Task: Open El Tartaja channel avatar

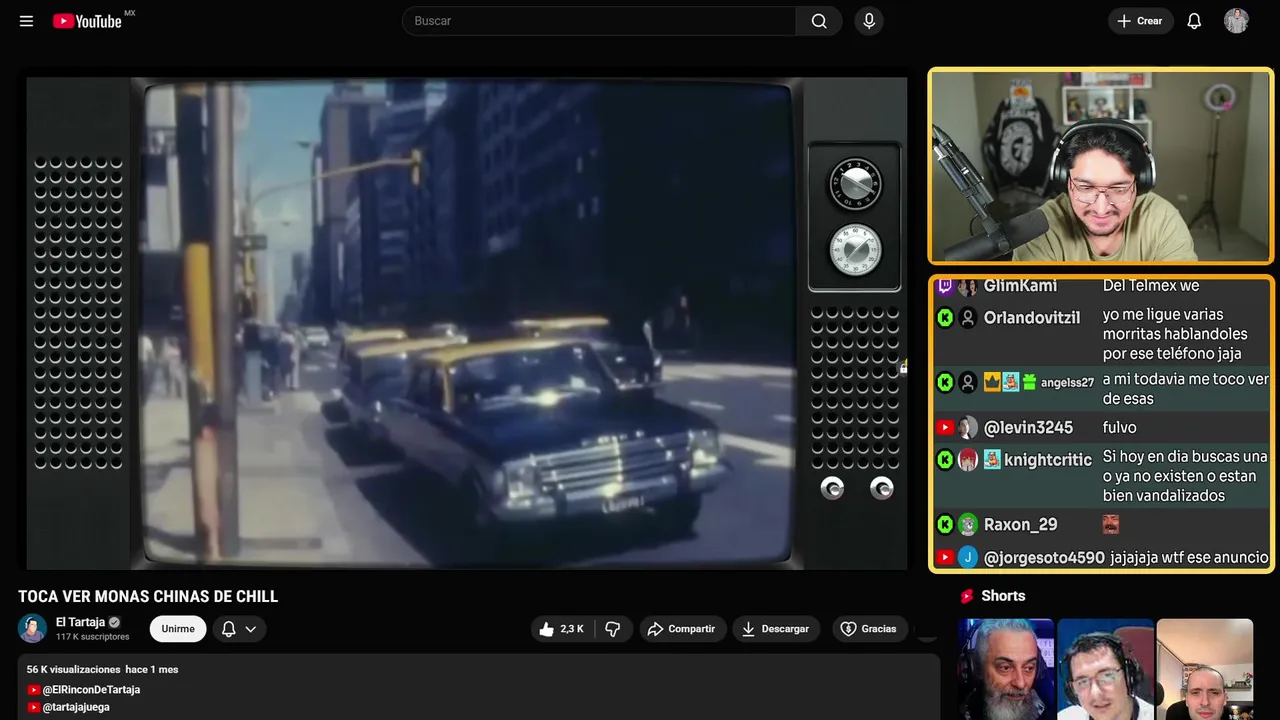Action: (32, 628)
